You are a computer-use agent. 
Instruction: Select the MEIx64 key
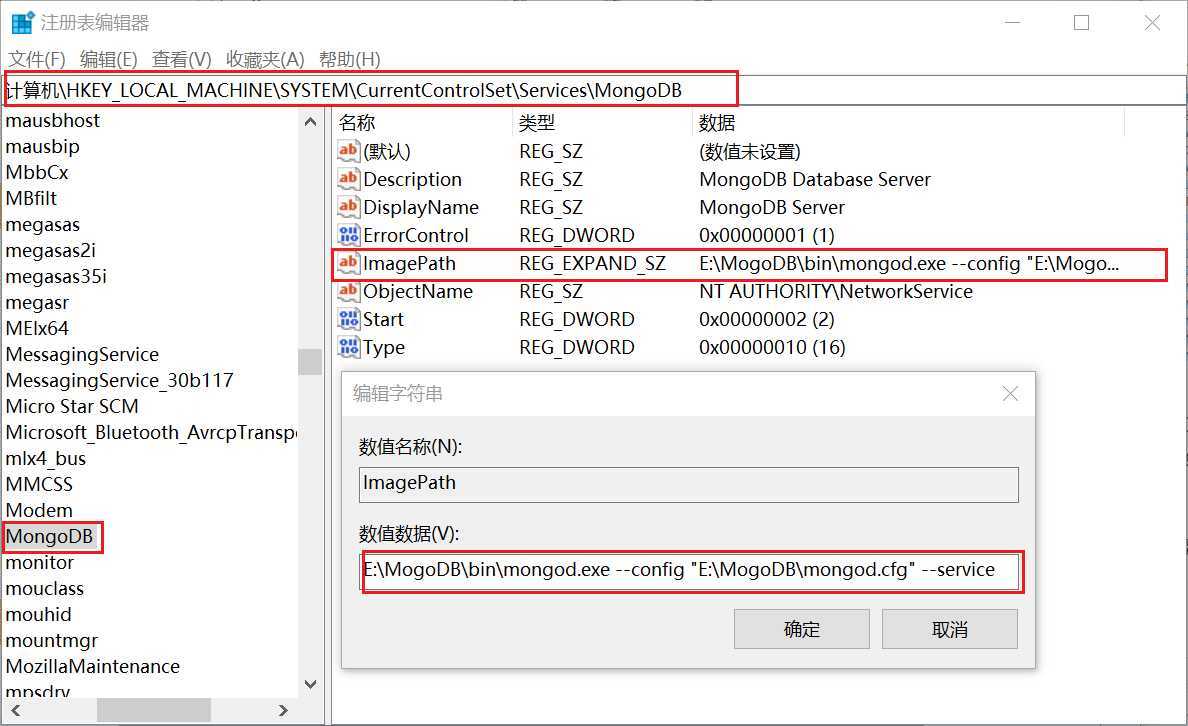pyautogui.click(x=37, y=328)
